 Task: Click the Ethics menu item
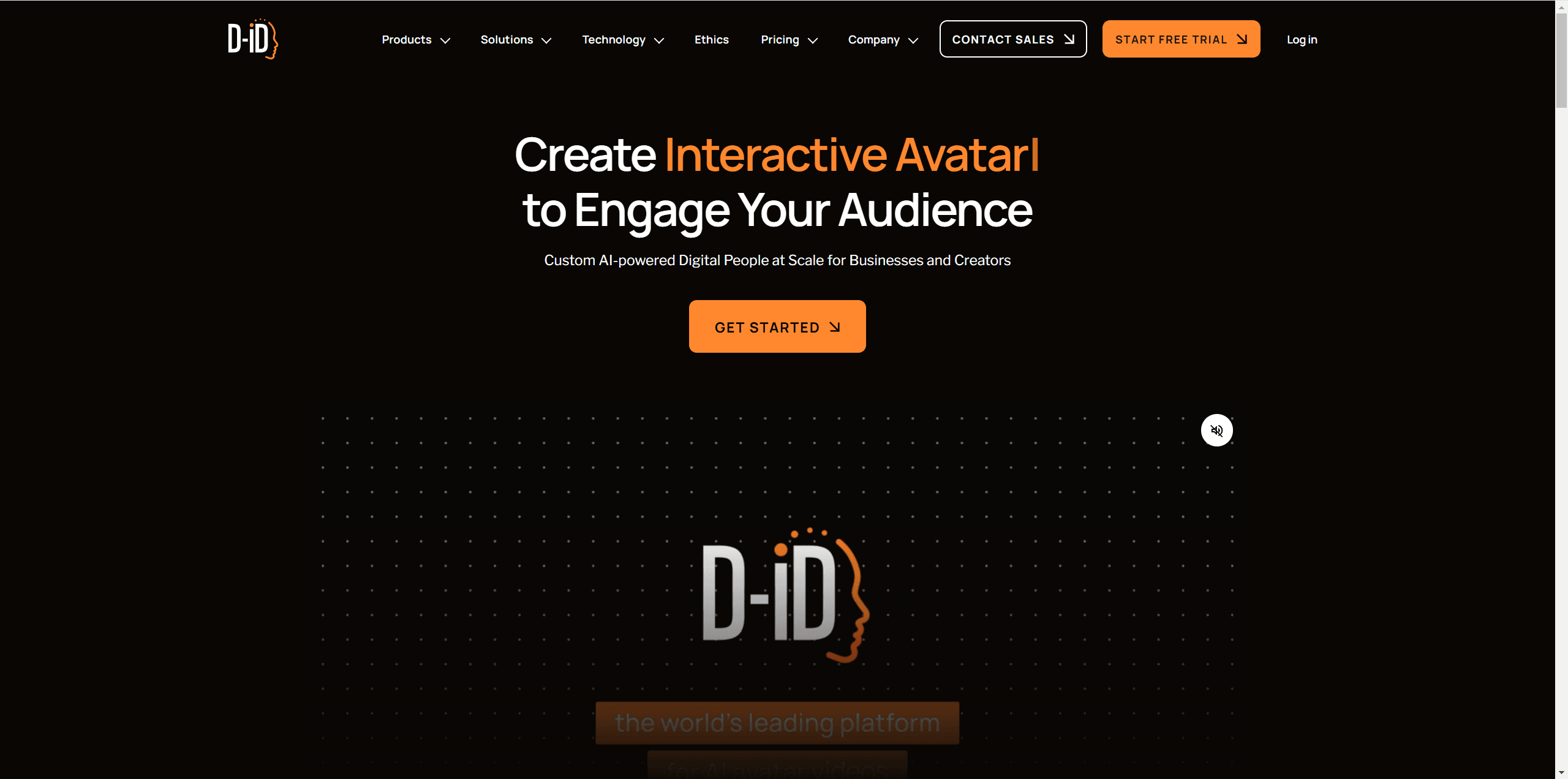tap(712, 38)
